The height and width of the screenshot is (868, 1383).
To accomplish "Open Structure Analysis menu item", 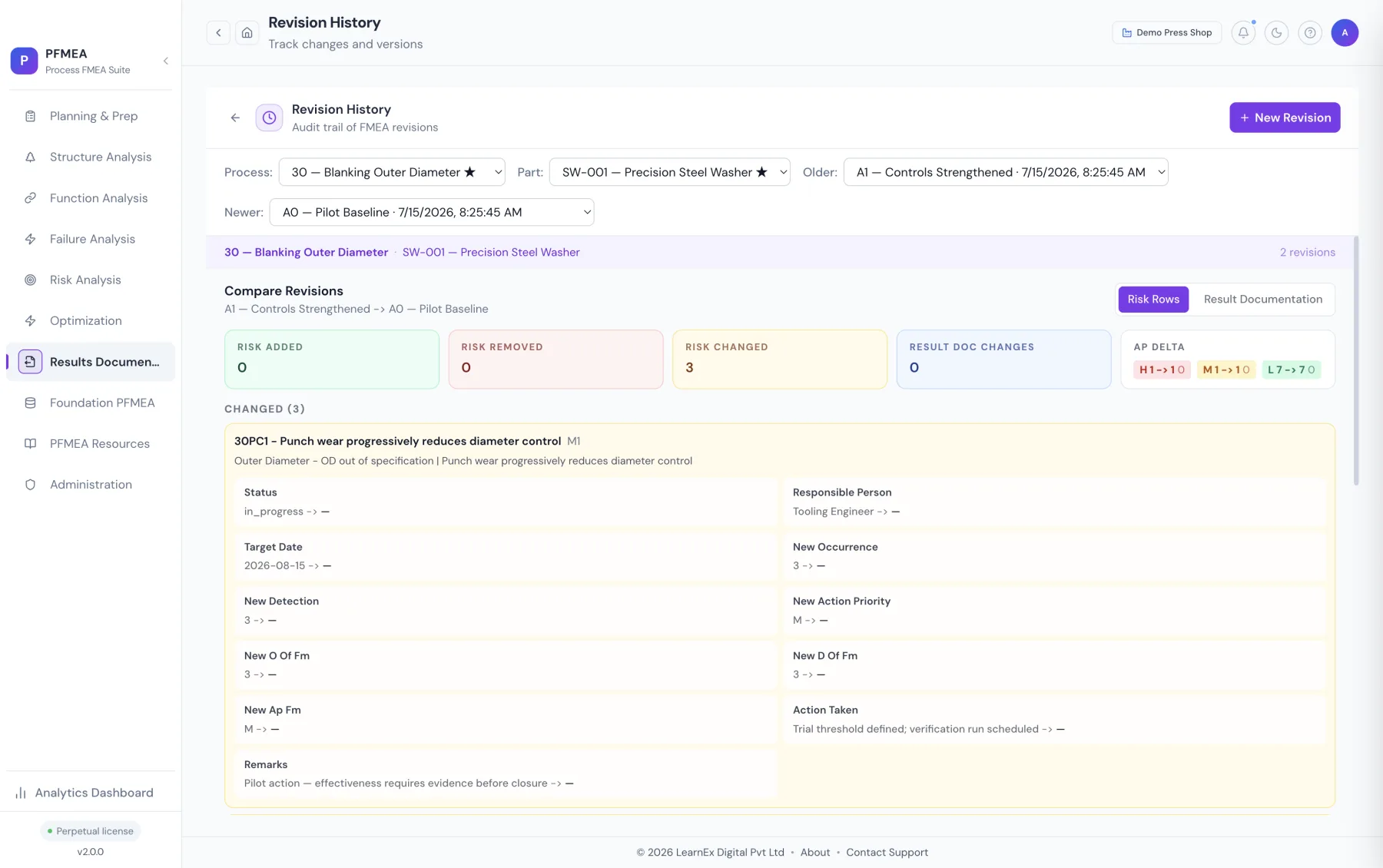I will tap(91, 157).
